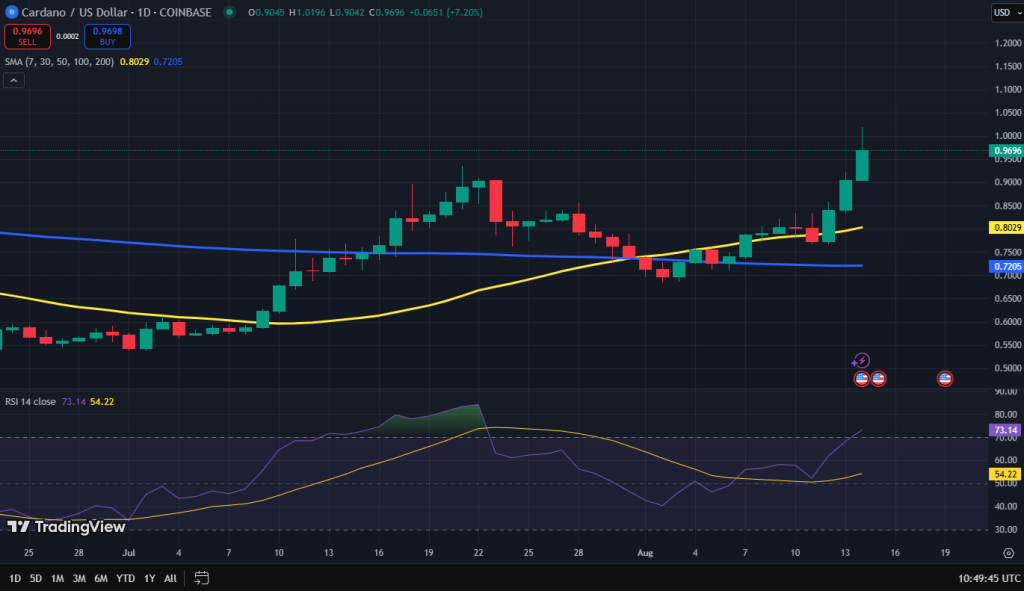
Task: Click the purple lightning event icon
Action: click(861, 360)
